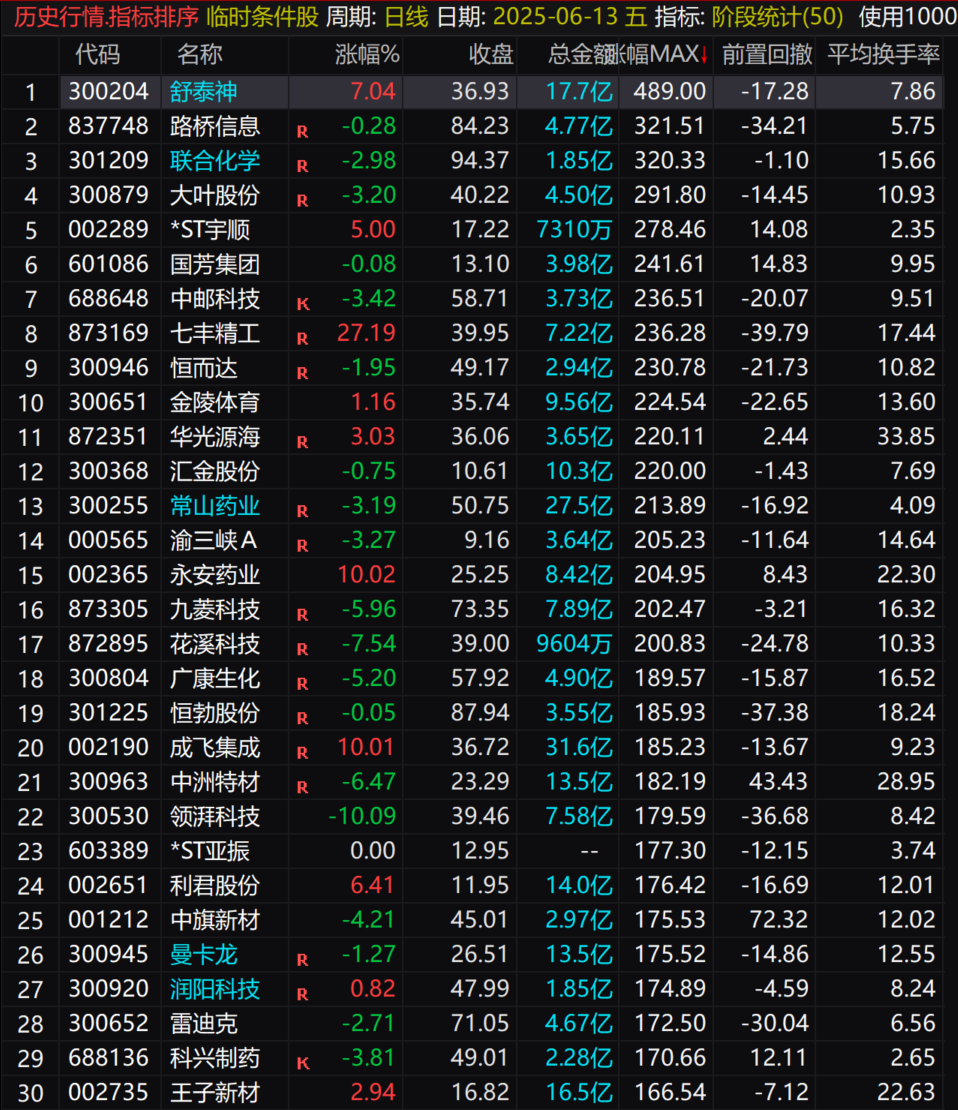This screenshot has width=958, height=1110.
Task: Click the R marker beside 广康生化
Action: (x=302, y=684)
